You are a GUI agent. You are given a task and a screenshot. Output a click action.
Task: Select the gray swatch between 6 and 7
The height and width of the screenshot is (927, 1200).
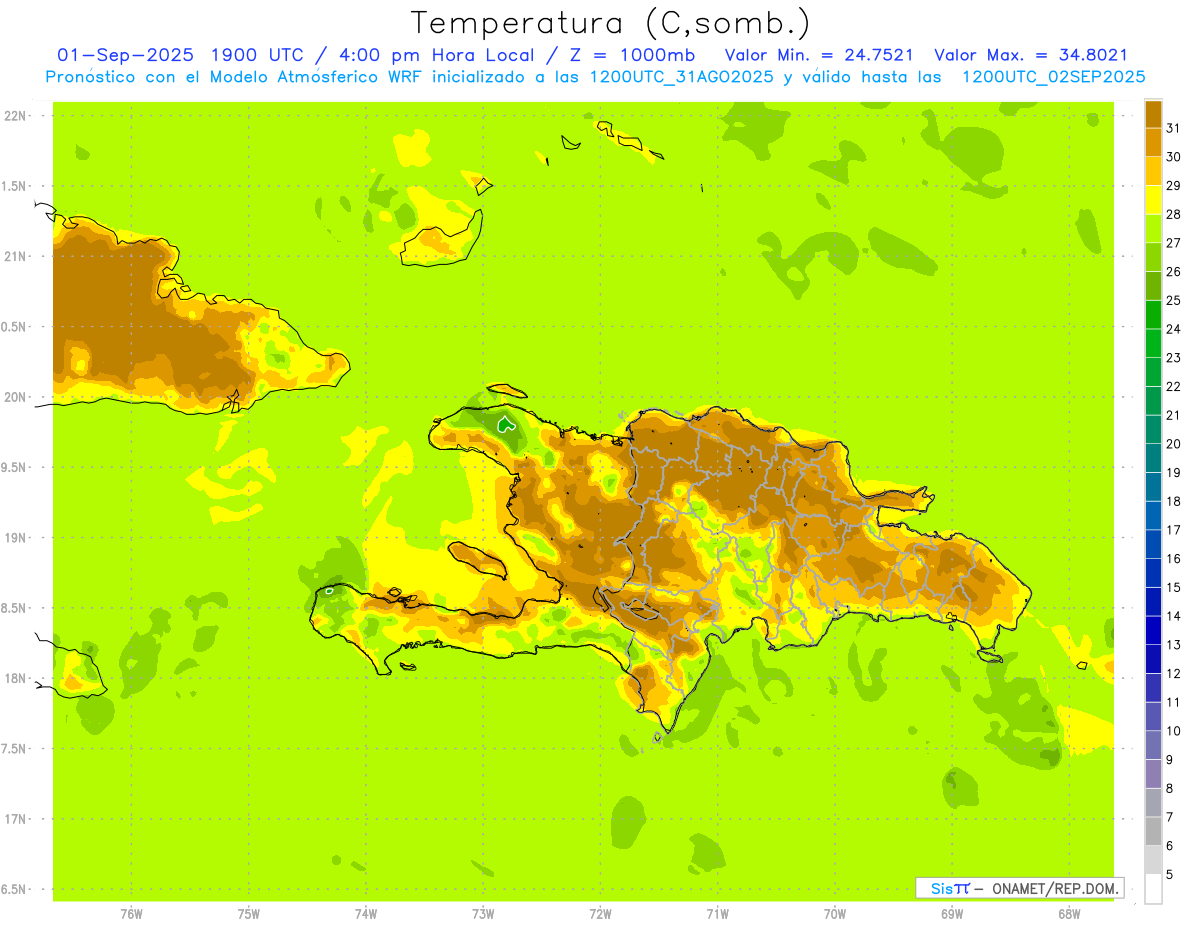1153,832
